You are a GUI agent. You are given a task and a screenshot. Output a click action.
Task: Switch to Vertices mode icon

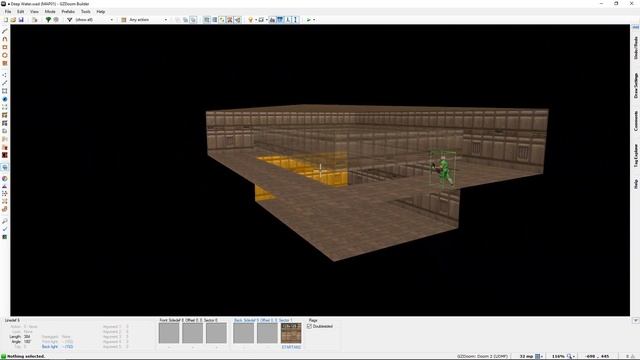click(x=4, y=75)
